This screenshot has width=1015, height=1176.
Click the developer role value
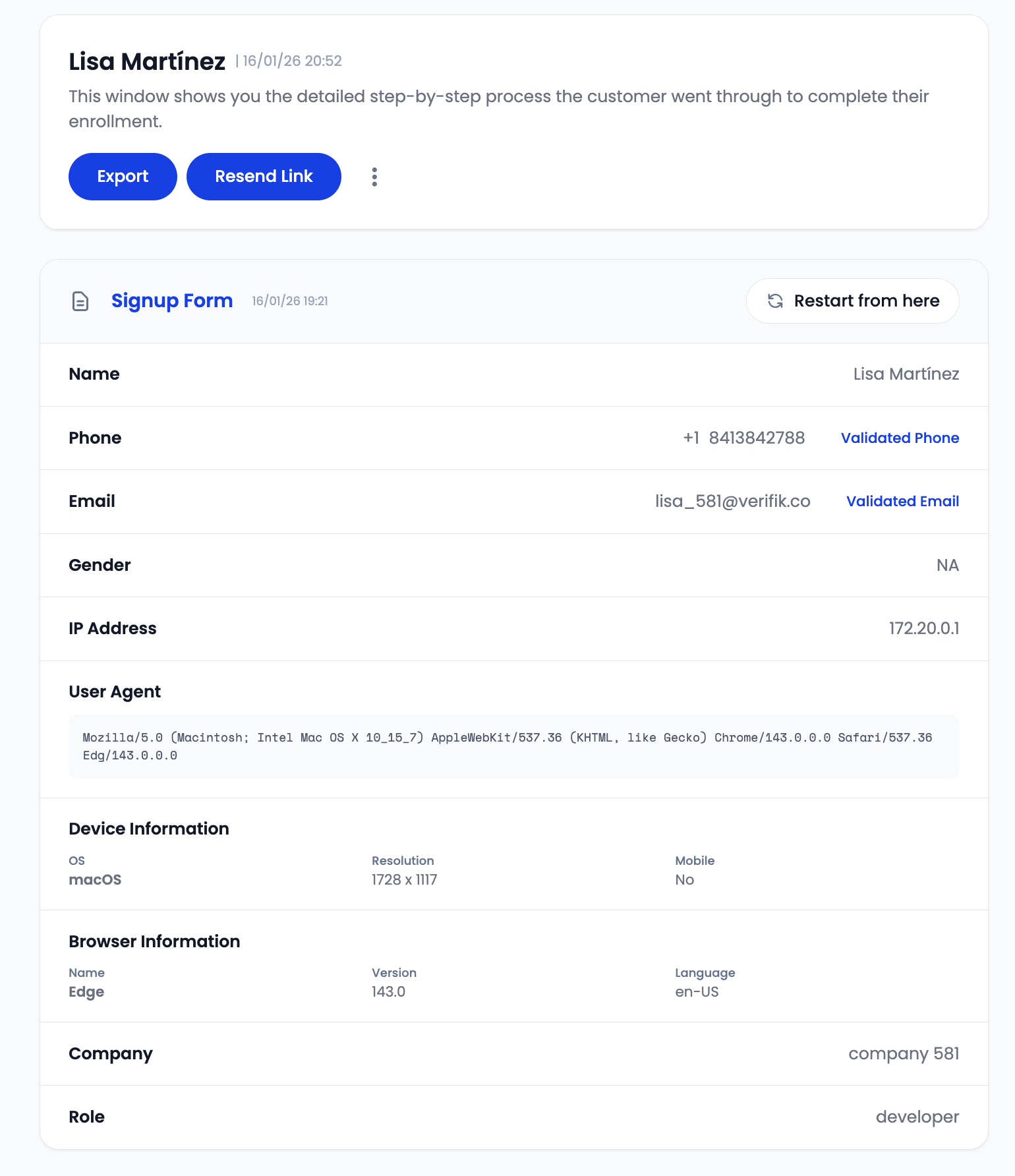point(917,1117)
